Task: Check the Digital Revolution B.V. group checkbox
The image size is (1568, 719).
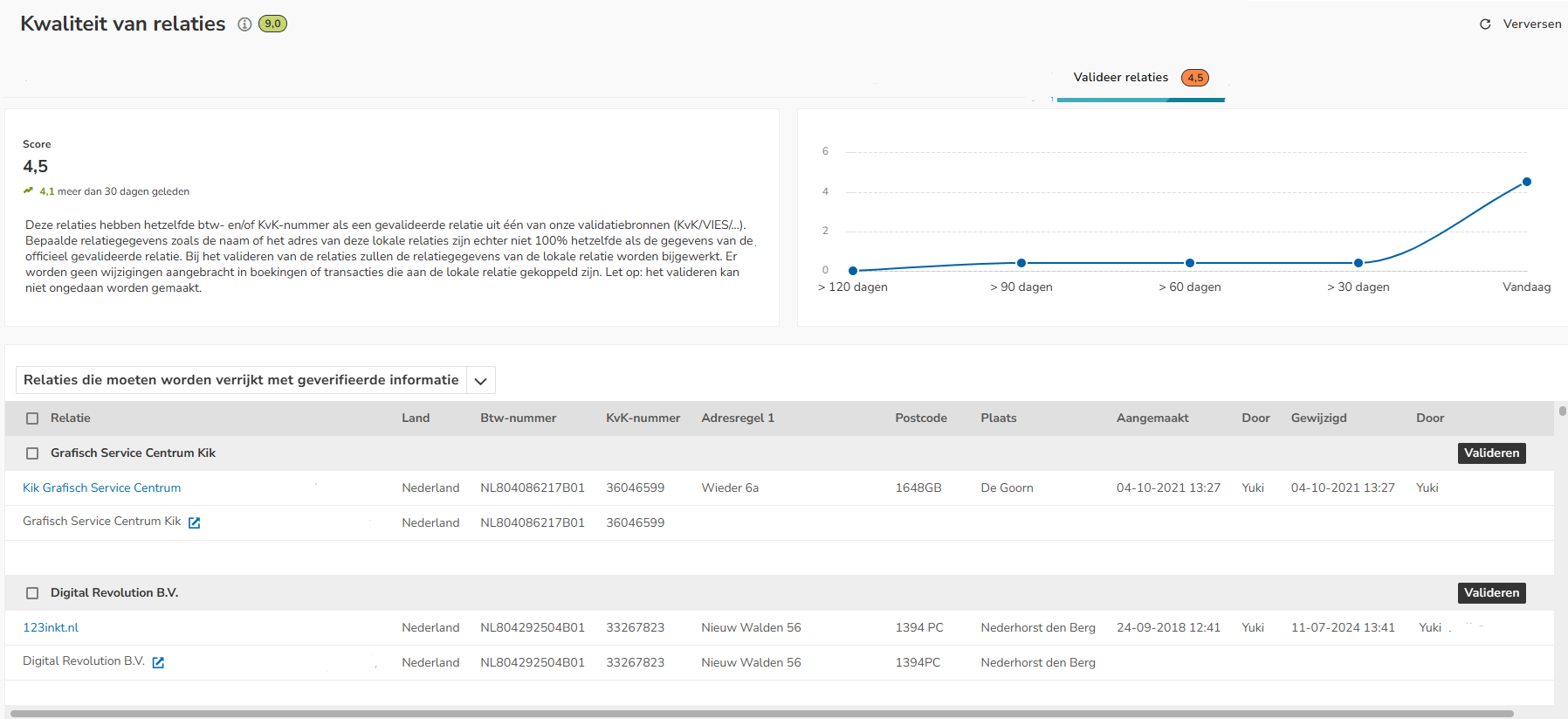Action: click(32, 593)
